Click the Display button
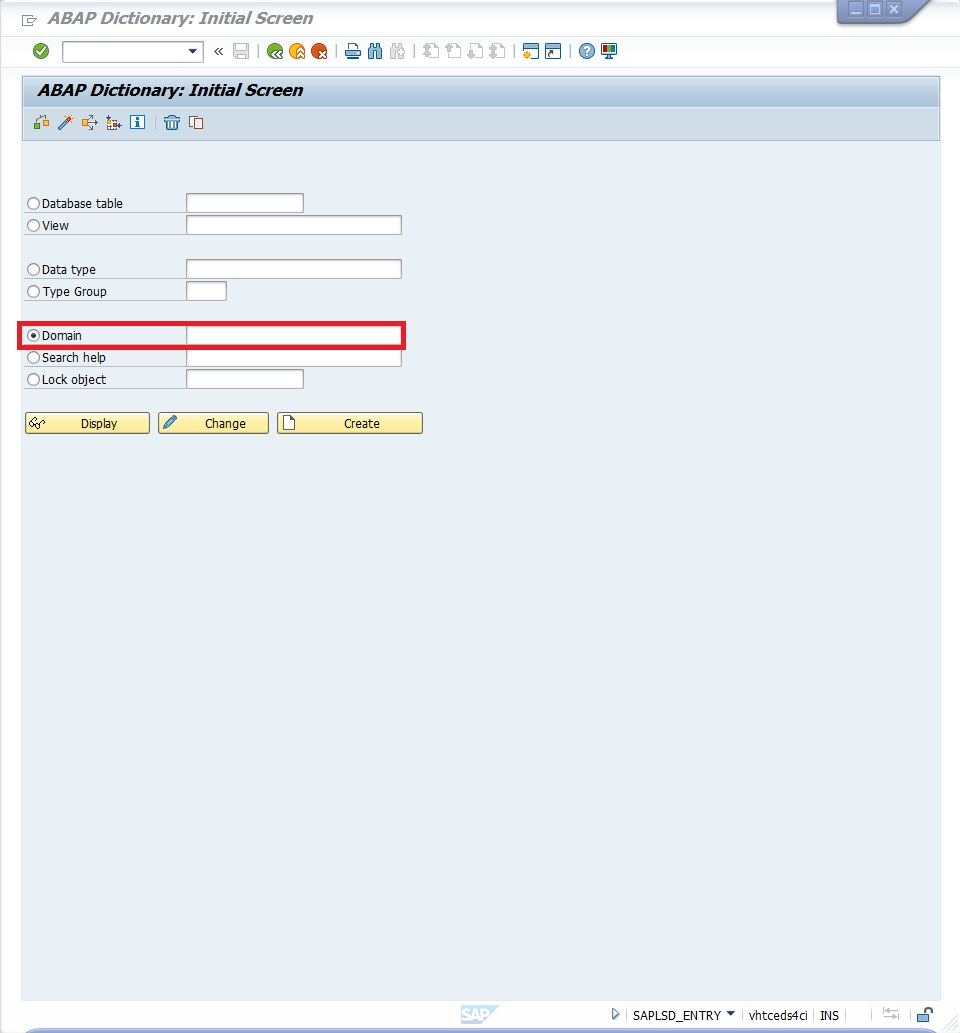This screenshot has height=1033, width=960. coord(87,424)
